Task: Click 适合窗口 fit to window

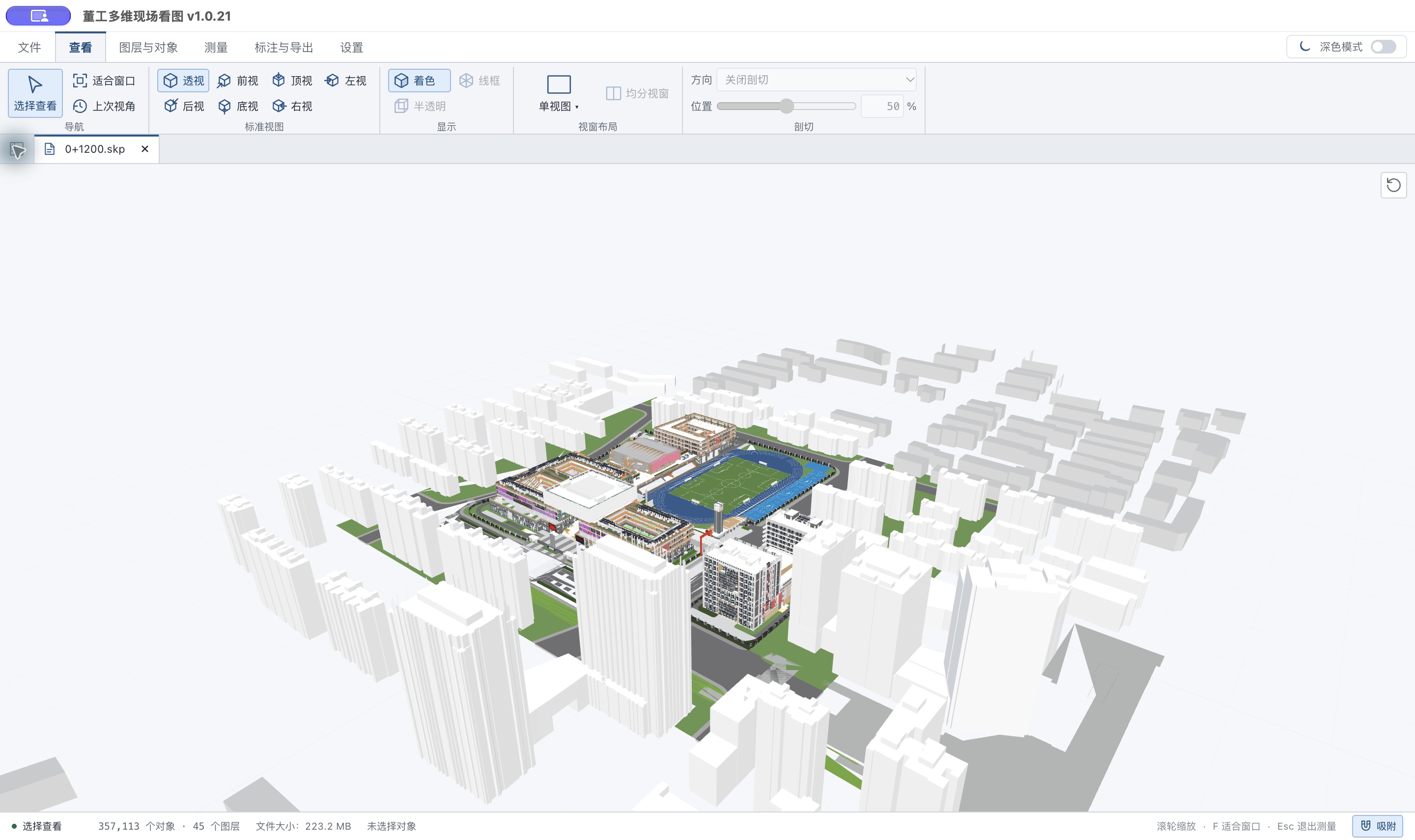Action: pos(105,81)
